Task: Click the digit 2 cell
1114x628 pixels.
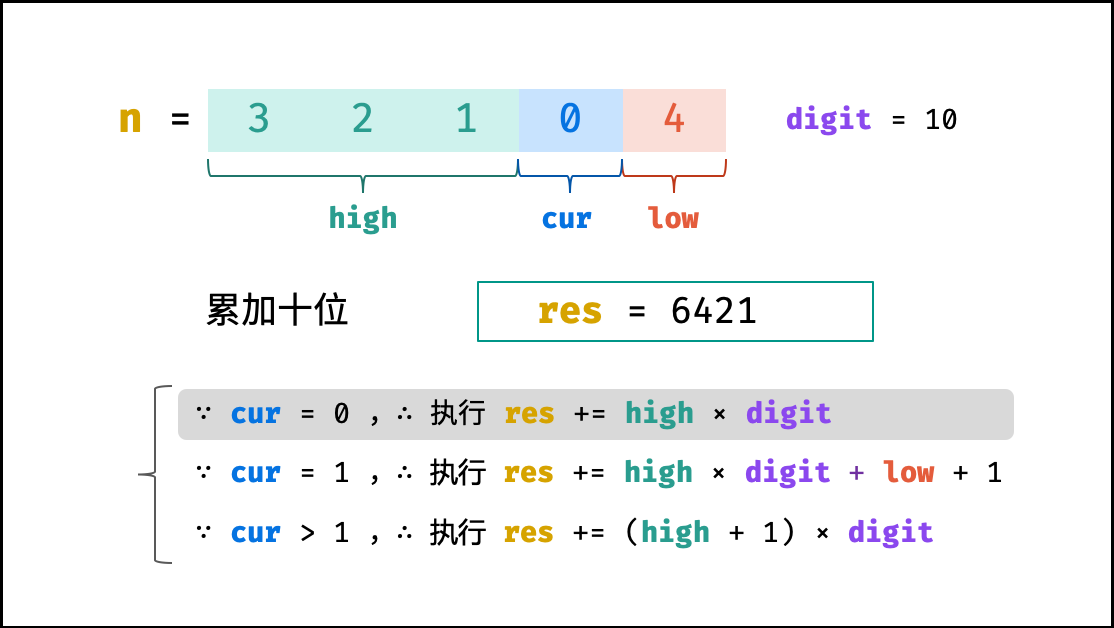Action: coord(362,119)
